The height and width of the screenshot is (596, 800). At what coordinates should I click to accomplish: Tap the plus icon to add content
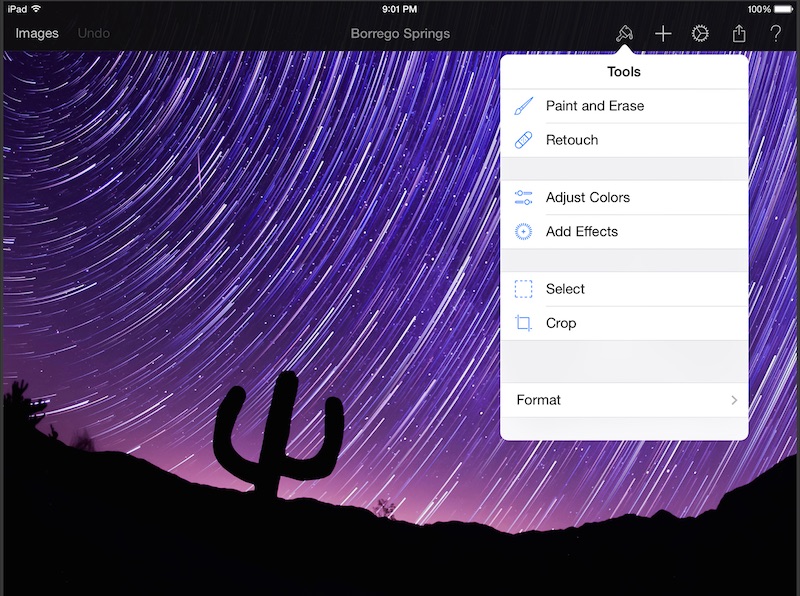(662, 33)
